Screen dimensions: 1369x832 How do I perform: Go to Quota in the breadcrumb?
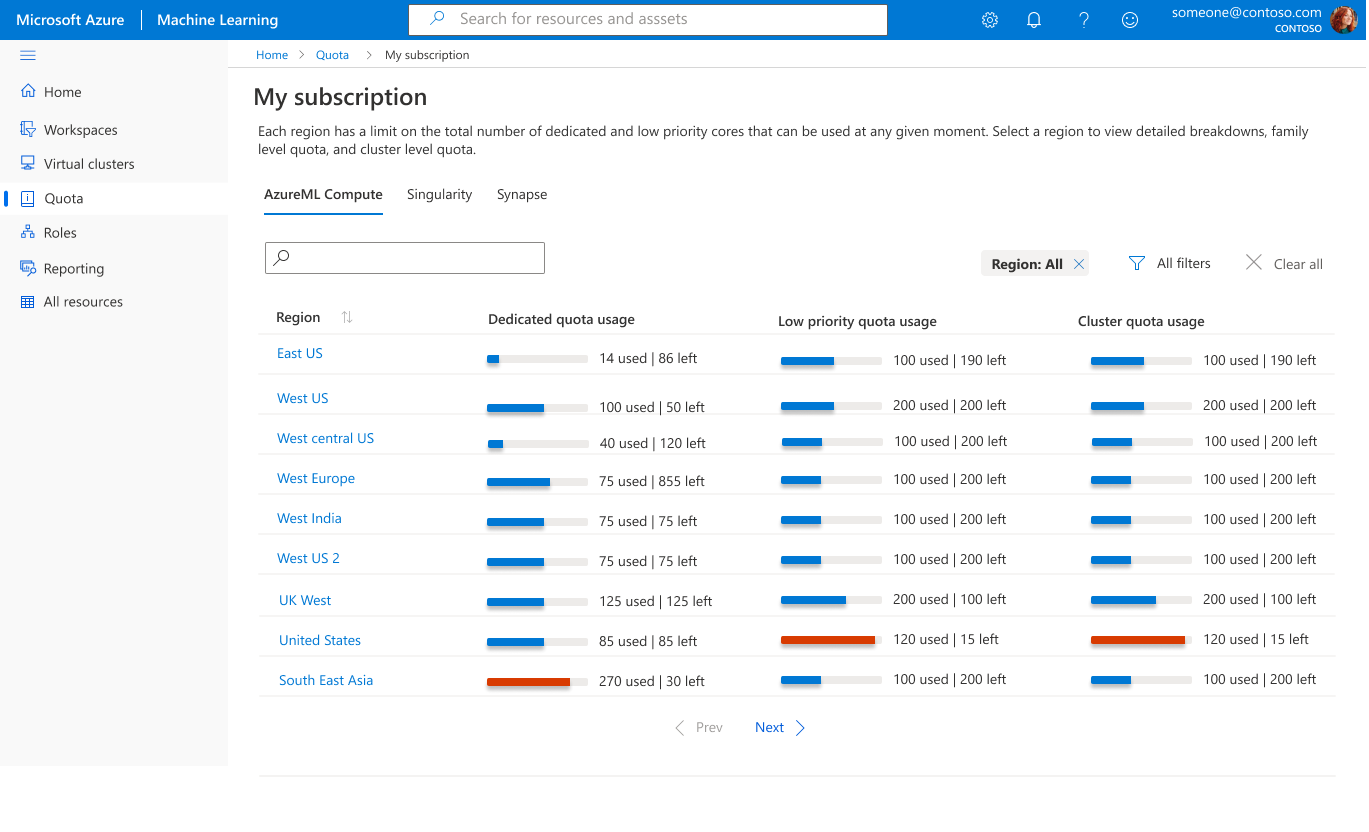tap(332, 55)
